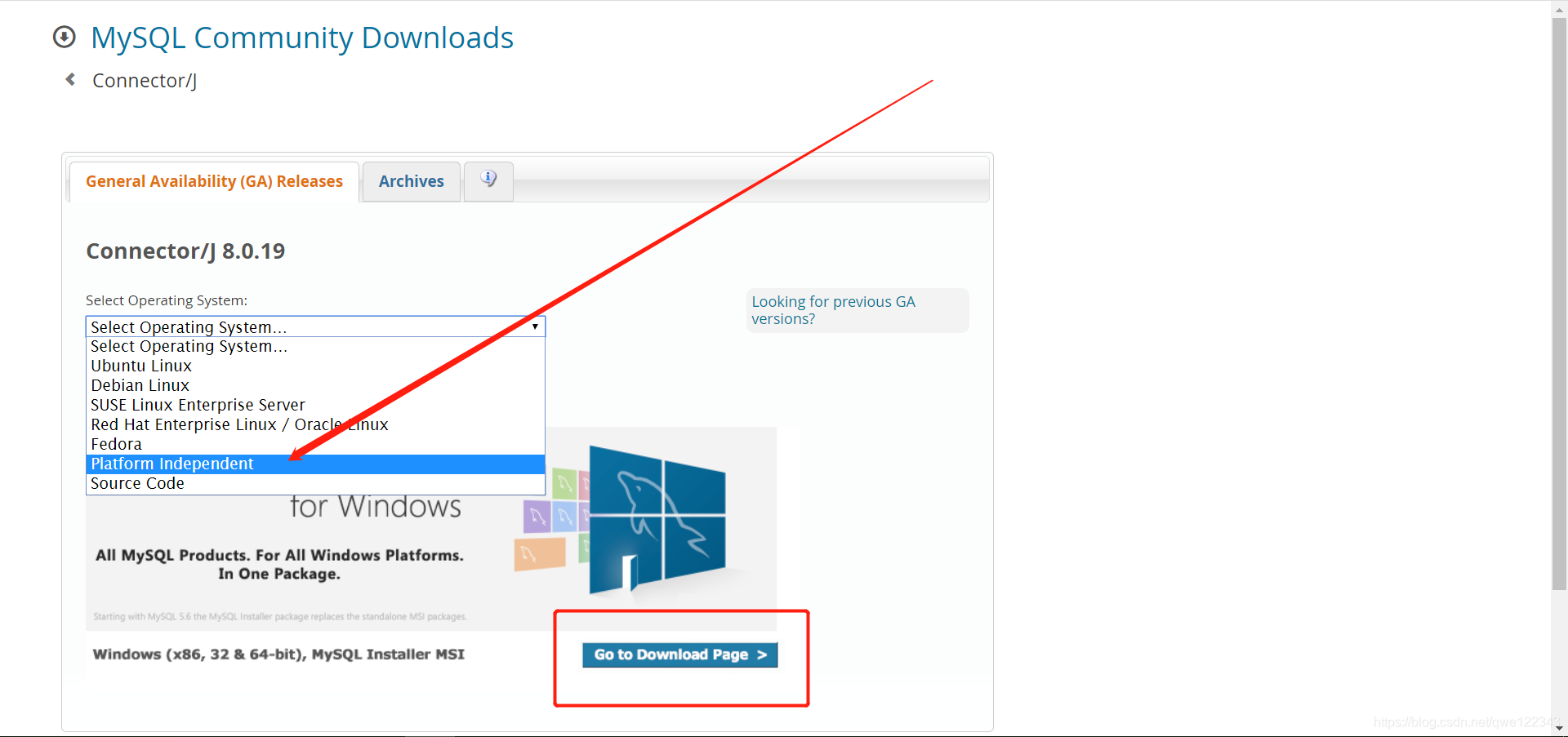Pick SUSE Linux Enterprise Server option
Screen dimensions: 1568x737
(x=315, y=405)
